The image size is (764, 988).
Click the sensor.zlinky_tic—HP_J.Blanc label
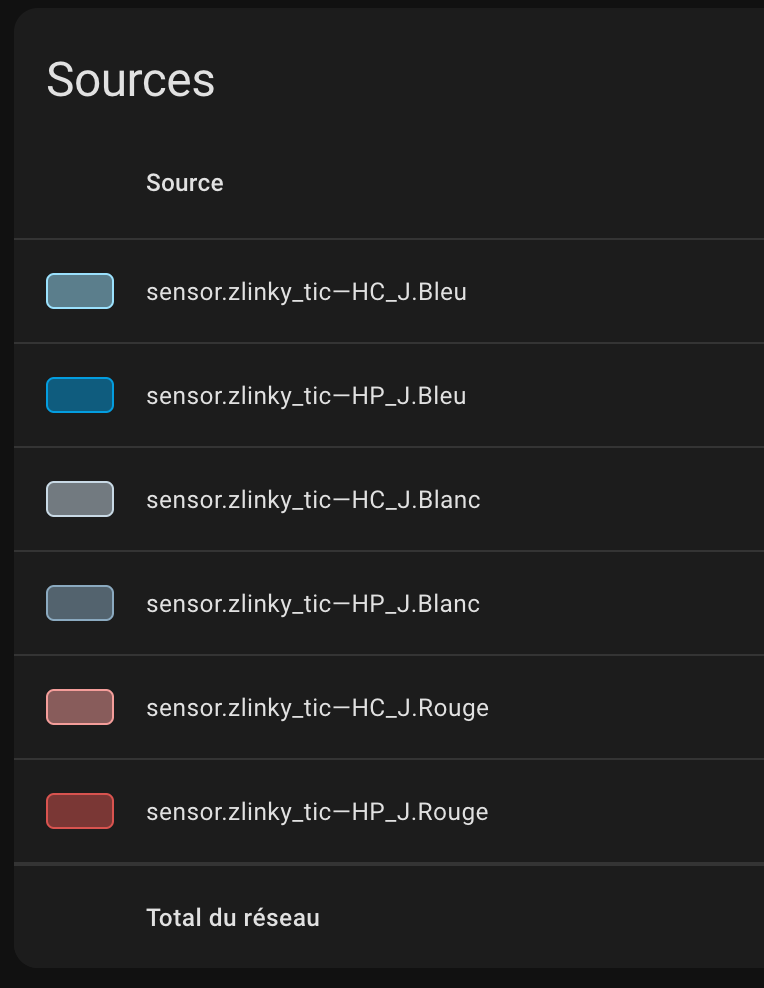(x=313, y=604)
